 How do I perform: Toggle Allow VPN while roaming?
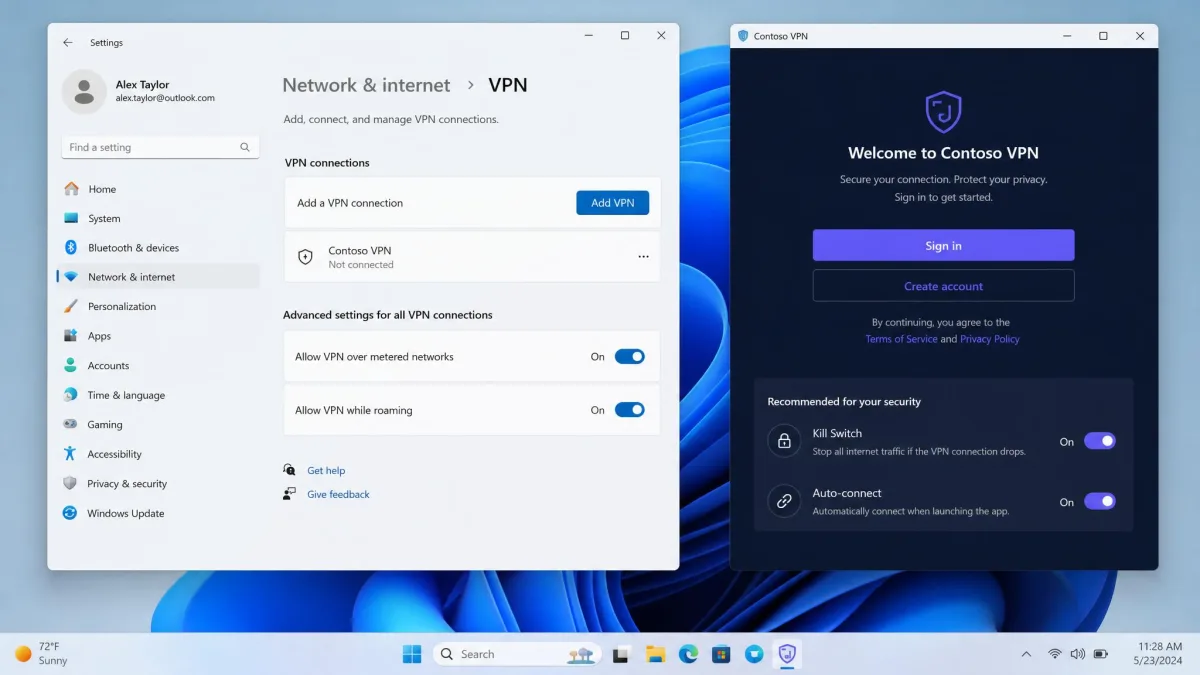pos(629,410)
